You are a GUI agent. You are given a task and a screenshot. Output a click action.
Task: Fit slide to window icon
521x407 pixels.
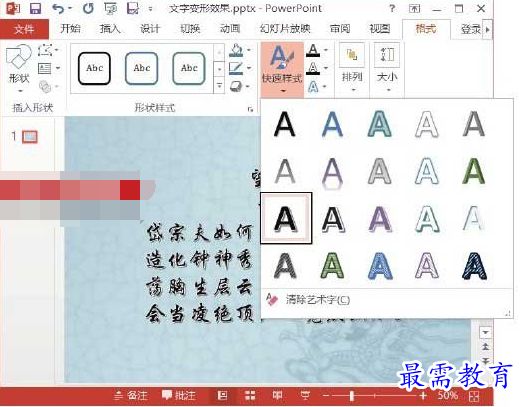(474, 396)
